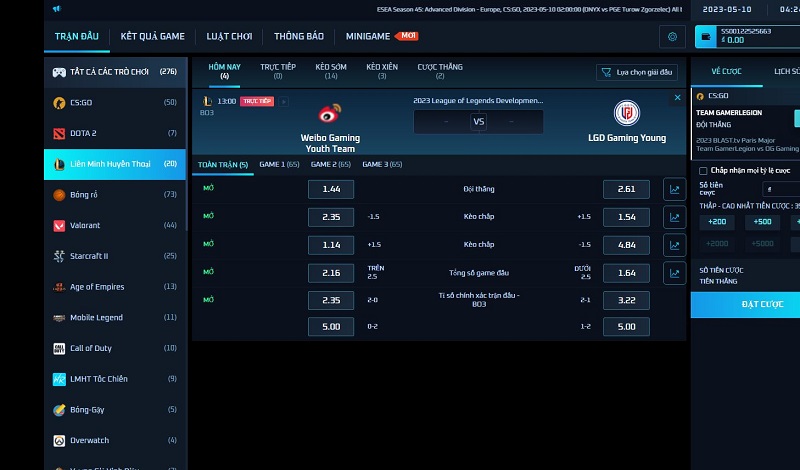The height and width of the screenshot is (470, 800).
Task: Open odds chart for -1.5 Kèo chấp row
Action: tap(674, 217)
